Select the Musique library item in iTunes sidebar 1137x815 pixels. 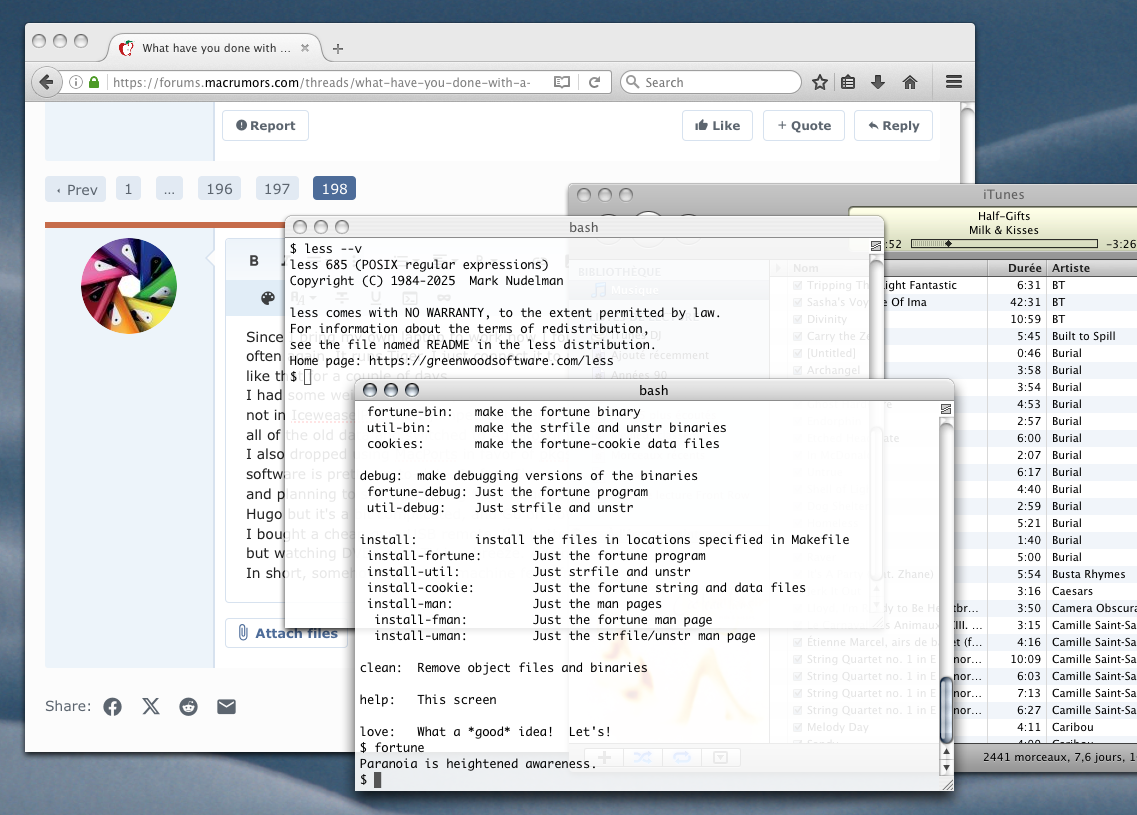(635, 290)
